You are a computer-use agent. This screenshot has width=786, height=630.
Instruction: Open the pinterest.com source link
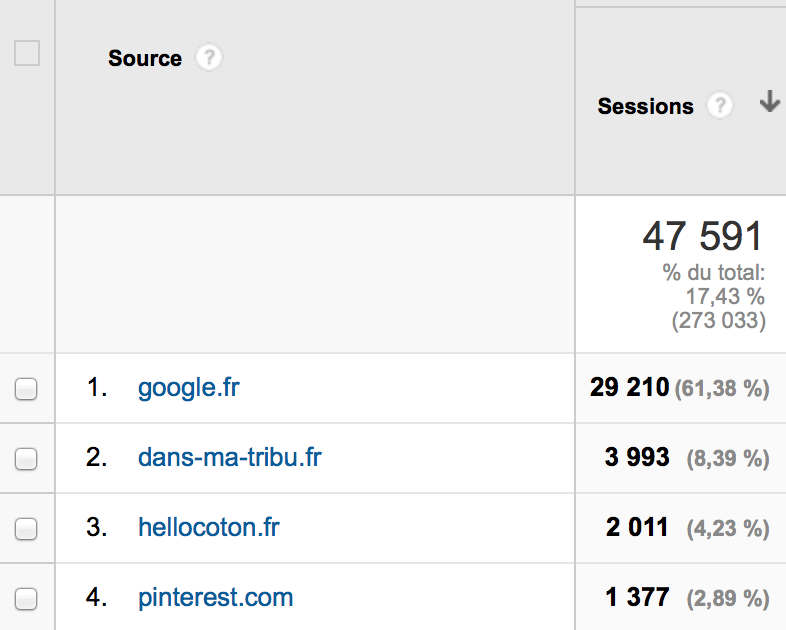click(x=216, y=597)
